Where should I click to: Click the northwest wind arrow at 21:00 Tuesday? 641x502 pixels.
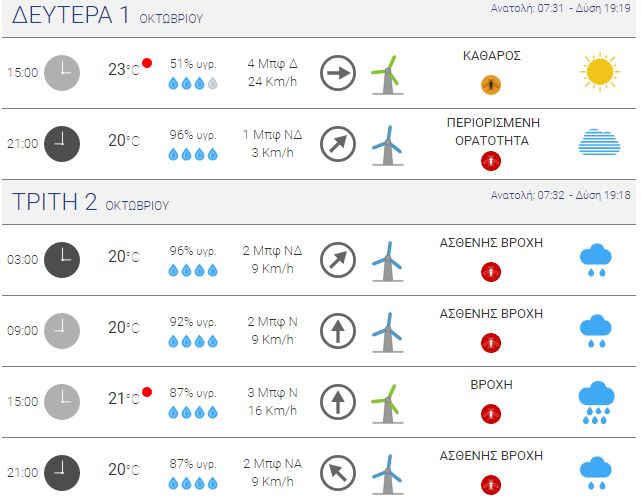coord(338,473)
